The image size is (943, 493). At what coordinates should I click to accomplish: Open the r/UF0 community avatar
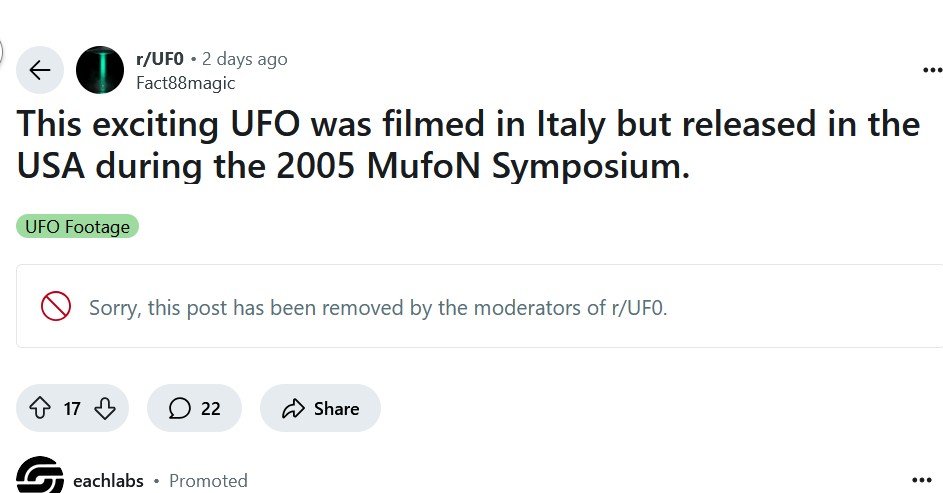100,70
